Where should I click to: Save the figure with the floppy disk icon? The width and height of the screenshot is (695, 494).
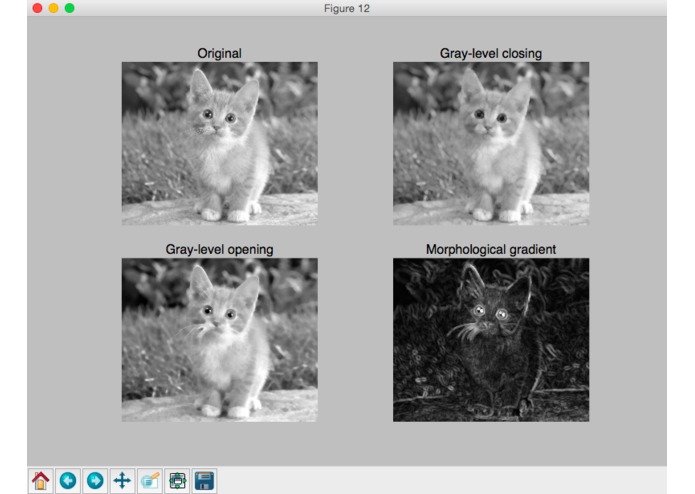pos(204,481)
